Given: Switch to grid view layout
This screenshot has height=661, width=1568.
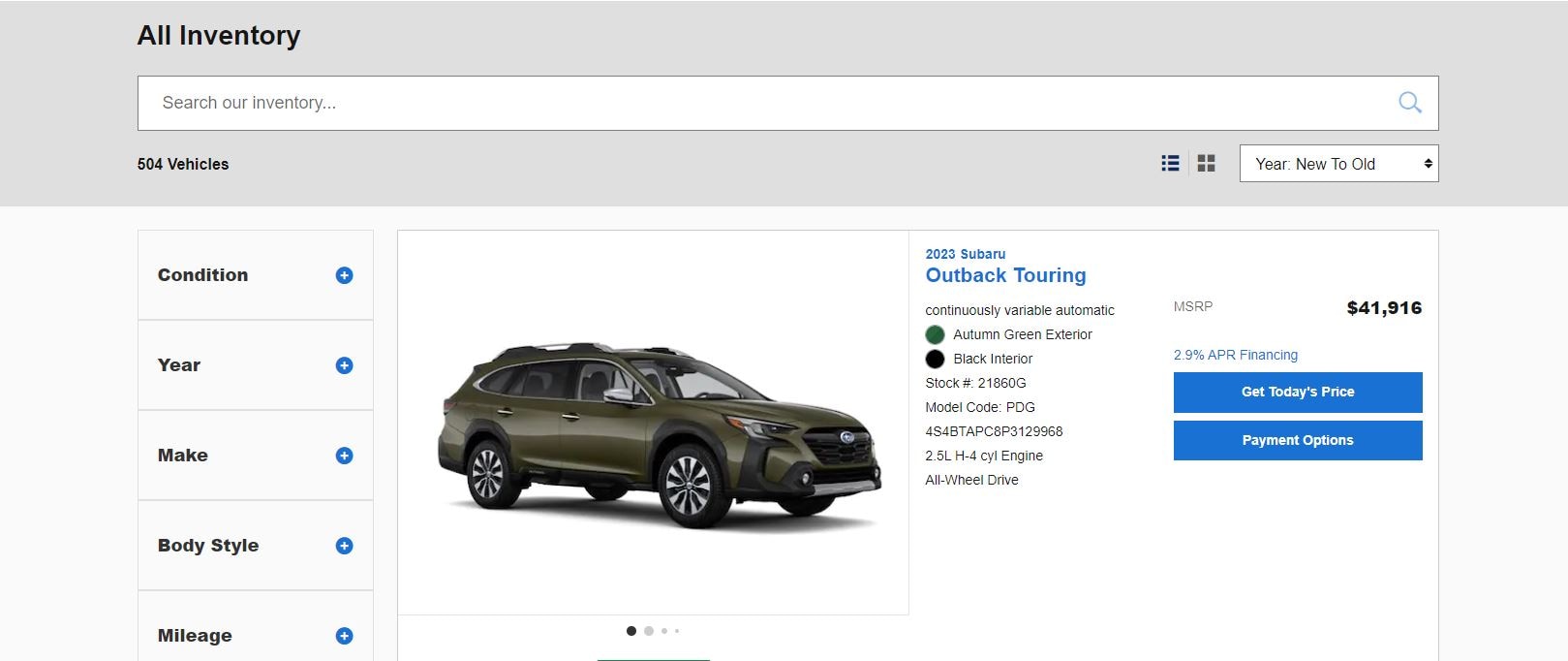Looking at the screenshot, I should tap(1206, 164).
